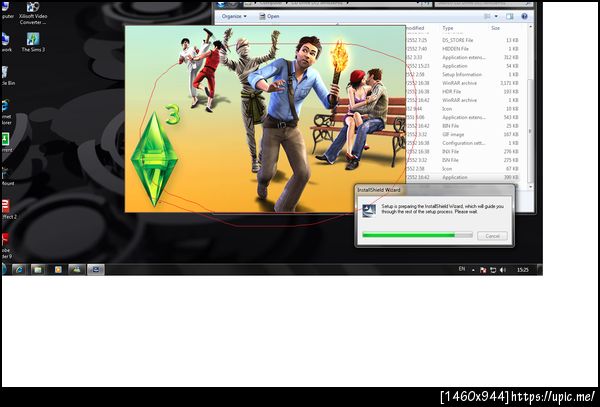Sort by Date modified column header

pos(415,28)
